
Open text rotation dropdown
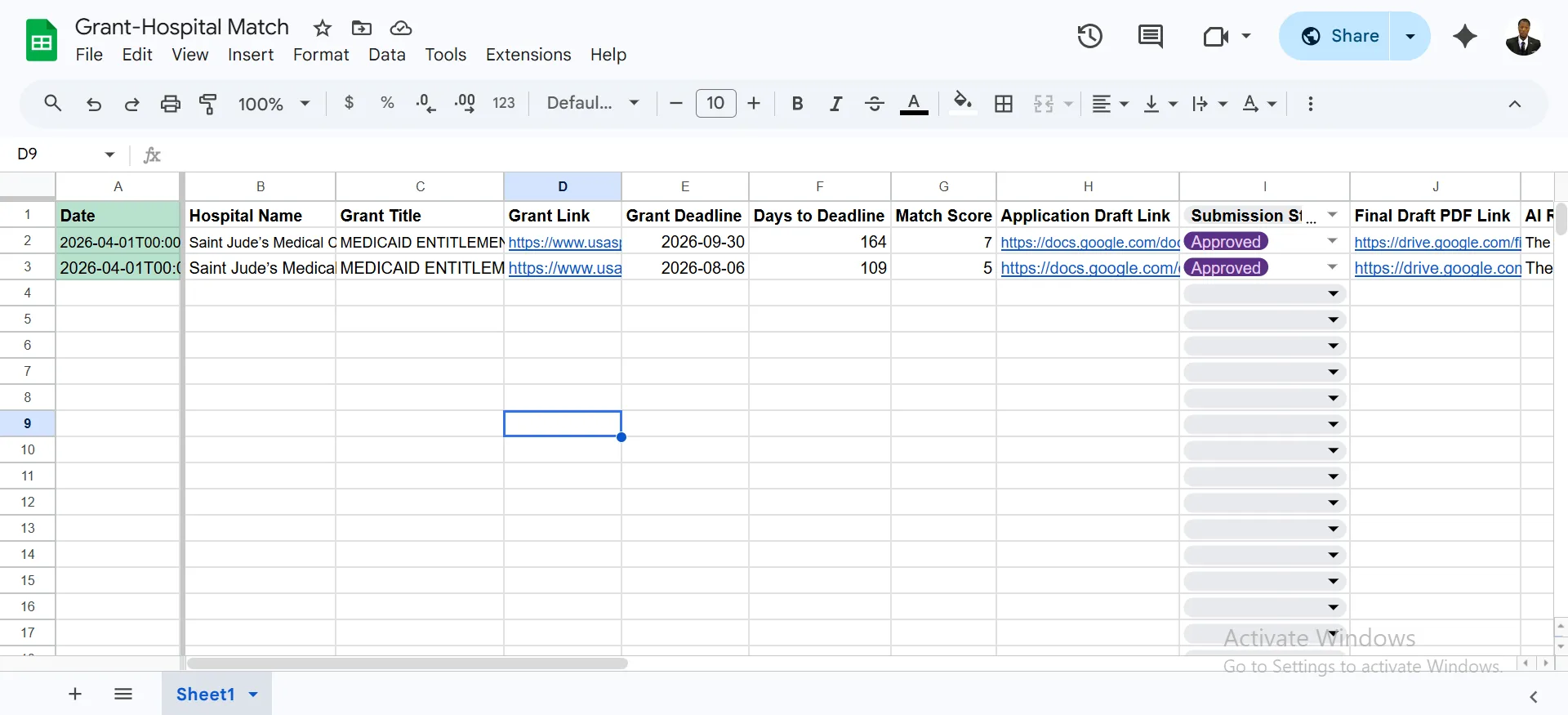(1258, 104)
